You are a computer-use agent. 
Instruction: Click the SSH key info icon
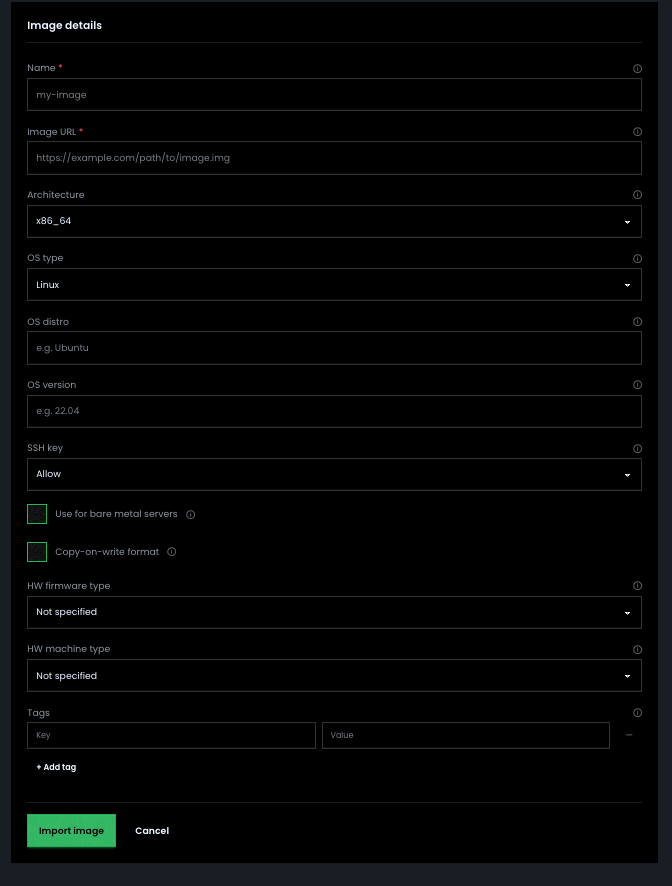(637, 448)
